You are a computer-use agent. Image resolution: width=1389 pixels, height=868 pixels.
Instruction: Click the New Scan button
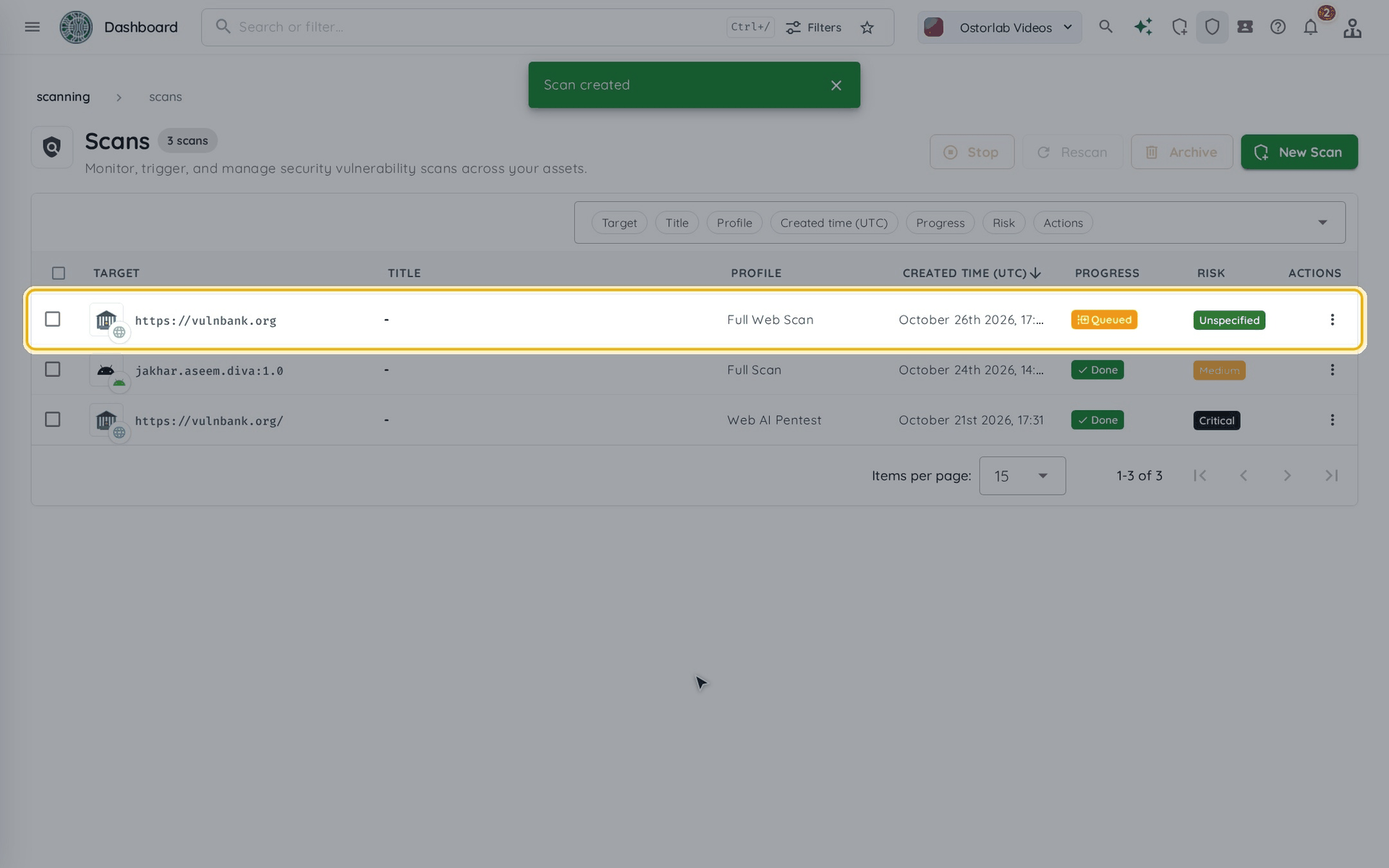(x=1299, y=152)
